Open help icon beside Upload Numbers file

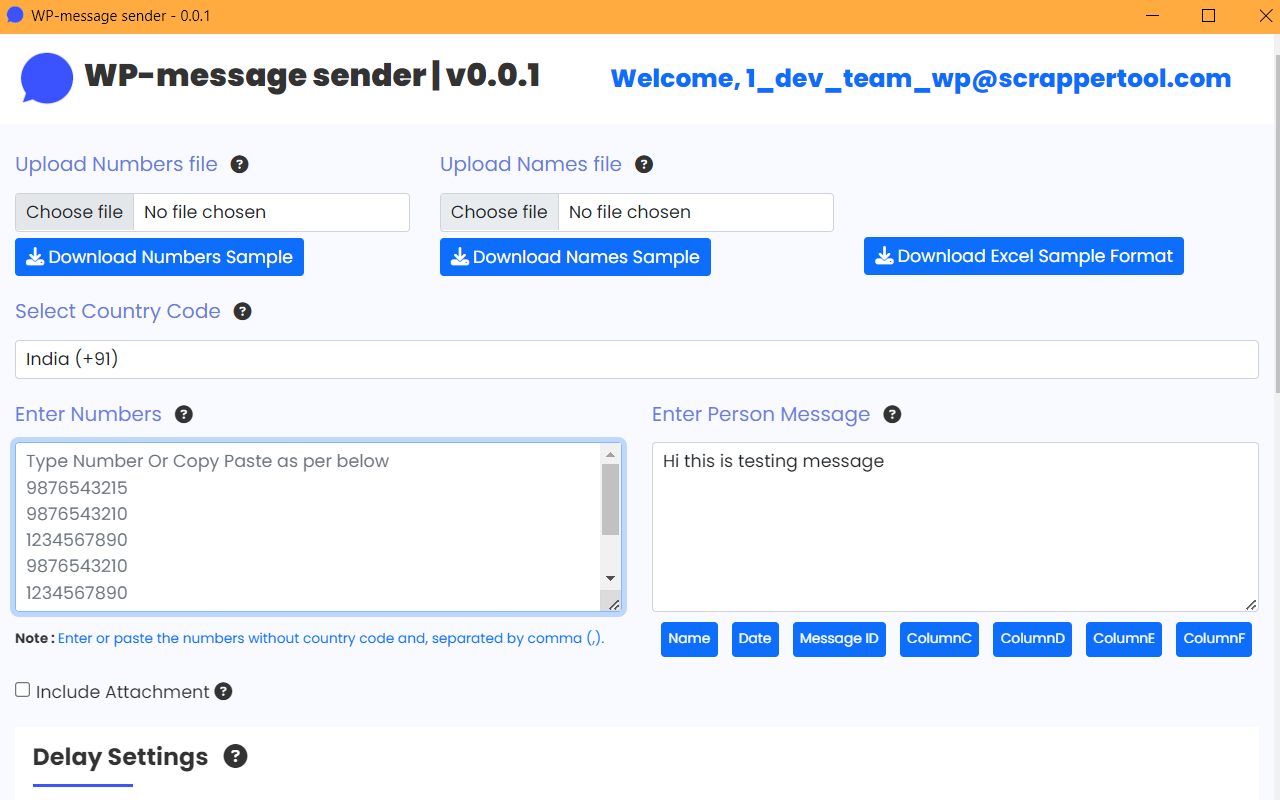(239, 164)
